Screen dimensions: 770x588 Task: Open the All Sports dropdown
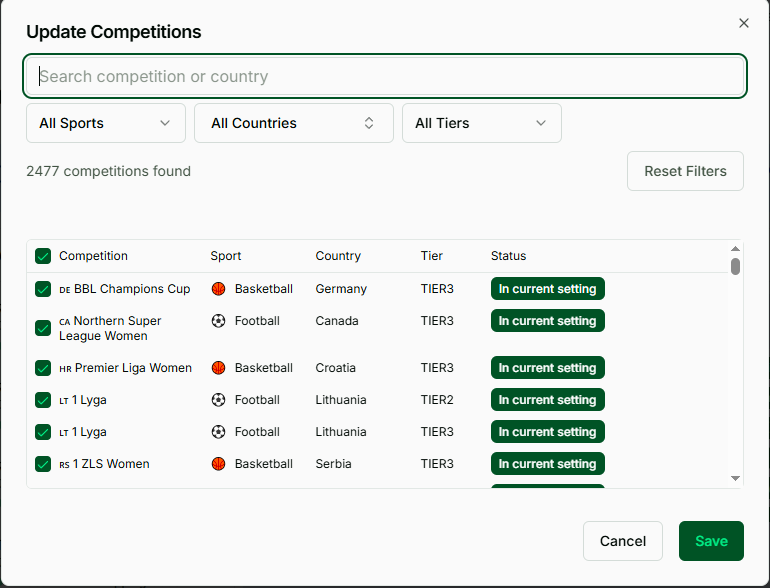coord(106,123)
